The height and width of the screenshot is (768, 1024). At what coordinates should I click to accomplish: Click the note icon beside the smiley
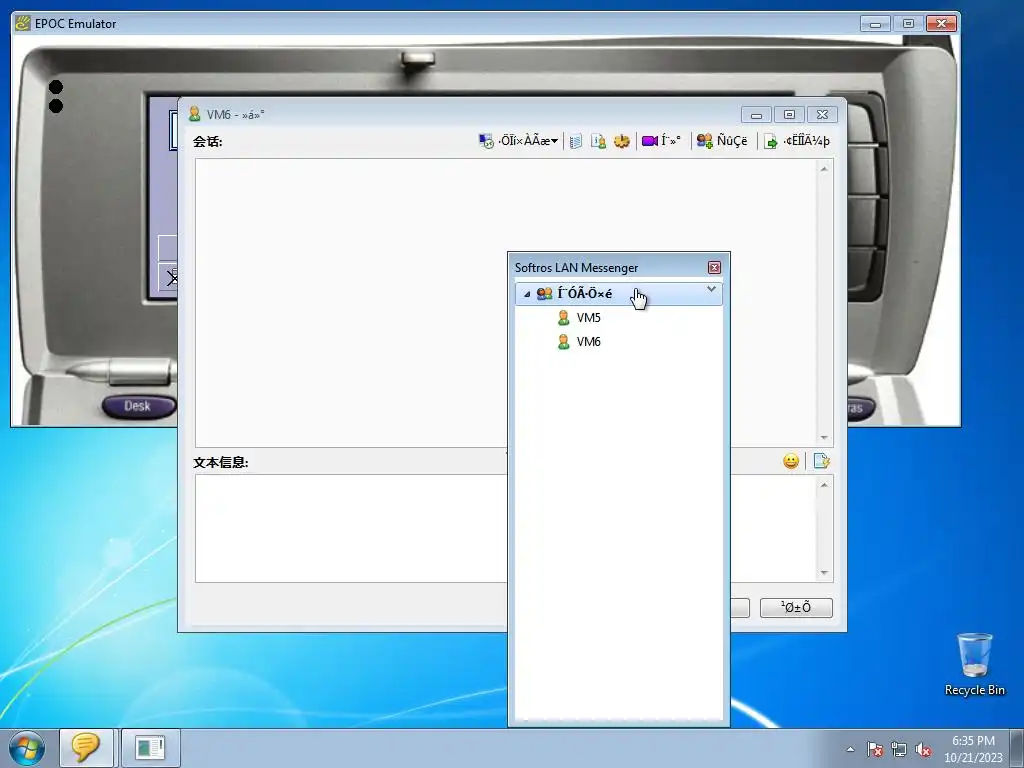pyautogui.click(x=822, y=461)
